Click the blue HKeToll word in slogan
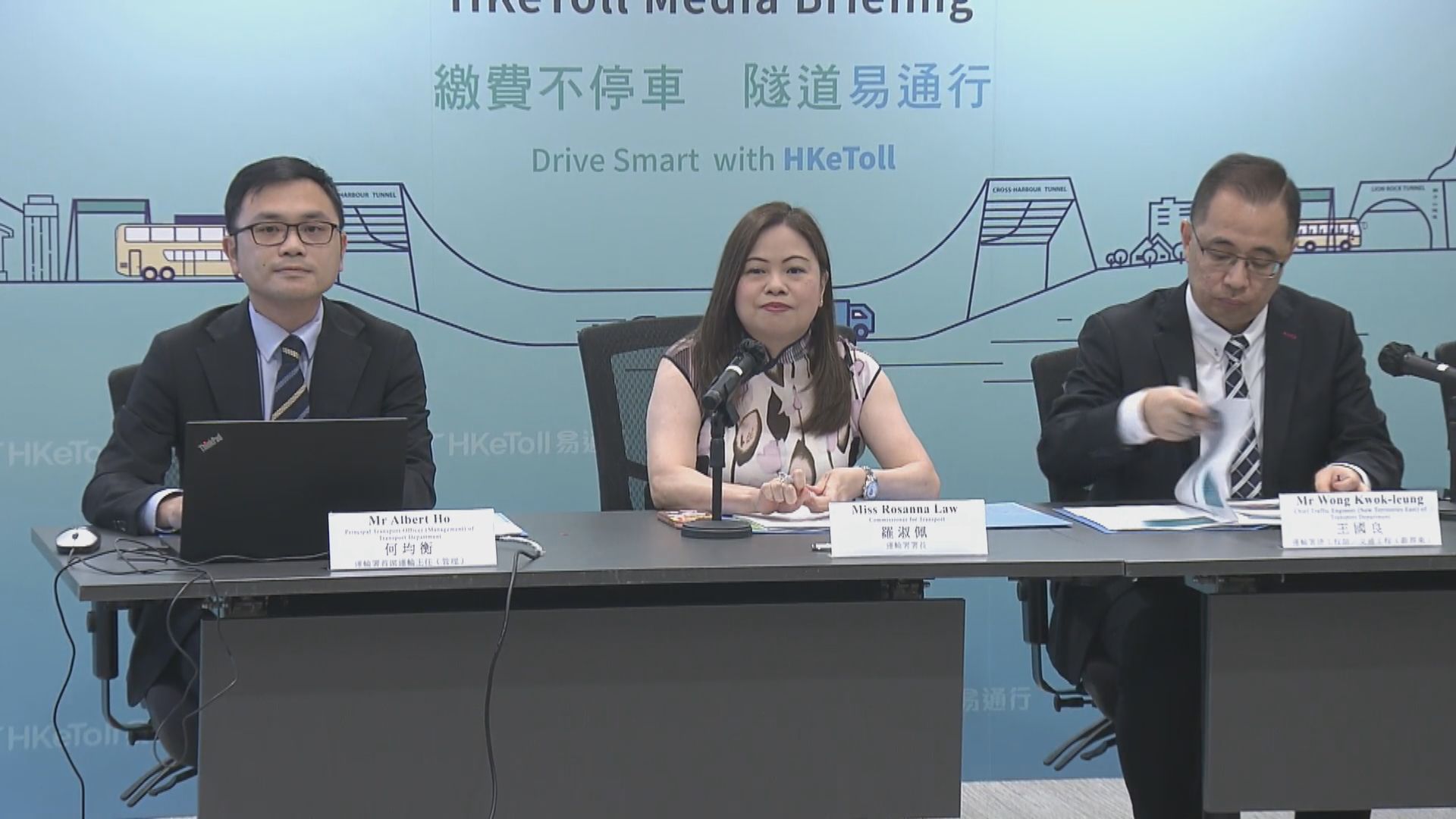Viewport: 1456px width, 819px height. click(838, 159)
